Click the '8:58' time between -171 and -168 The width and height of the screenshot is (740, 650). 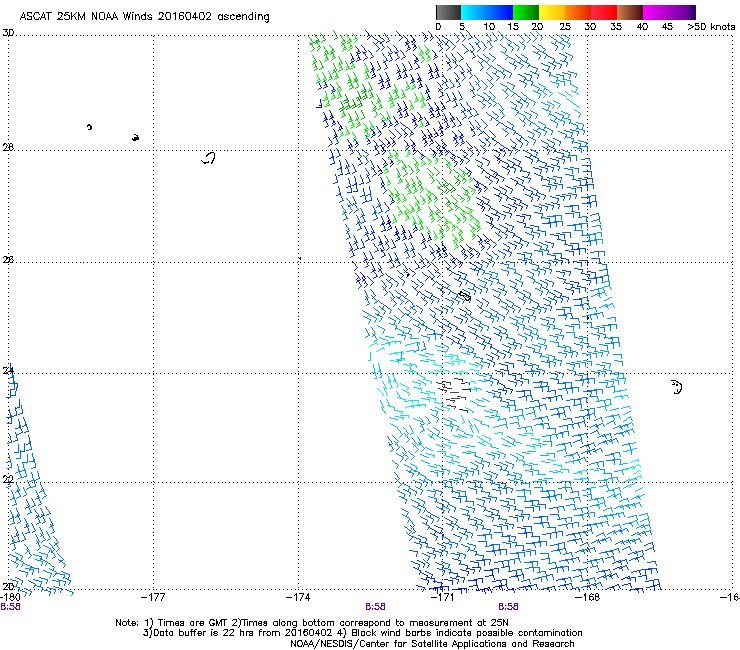click(x=508, y=607)
